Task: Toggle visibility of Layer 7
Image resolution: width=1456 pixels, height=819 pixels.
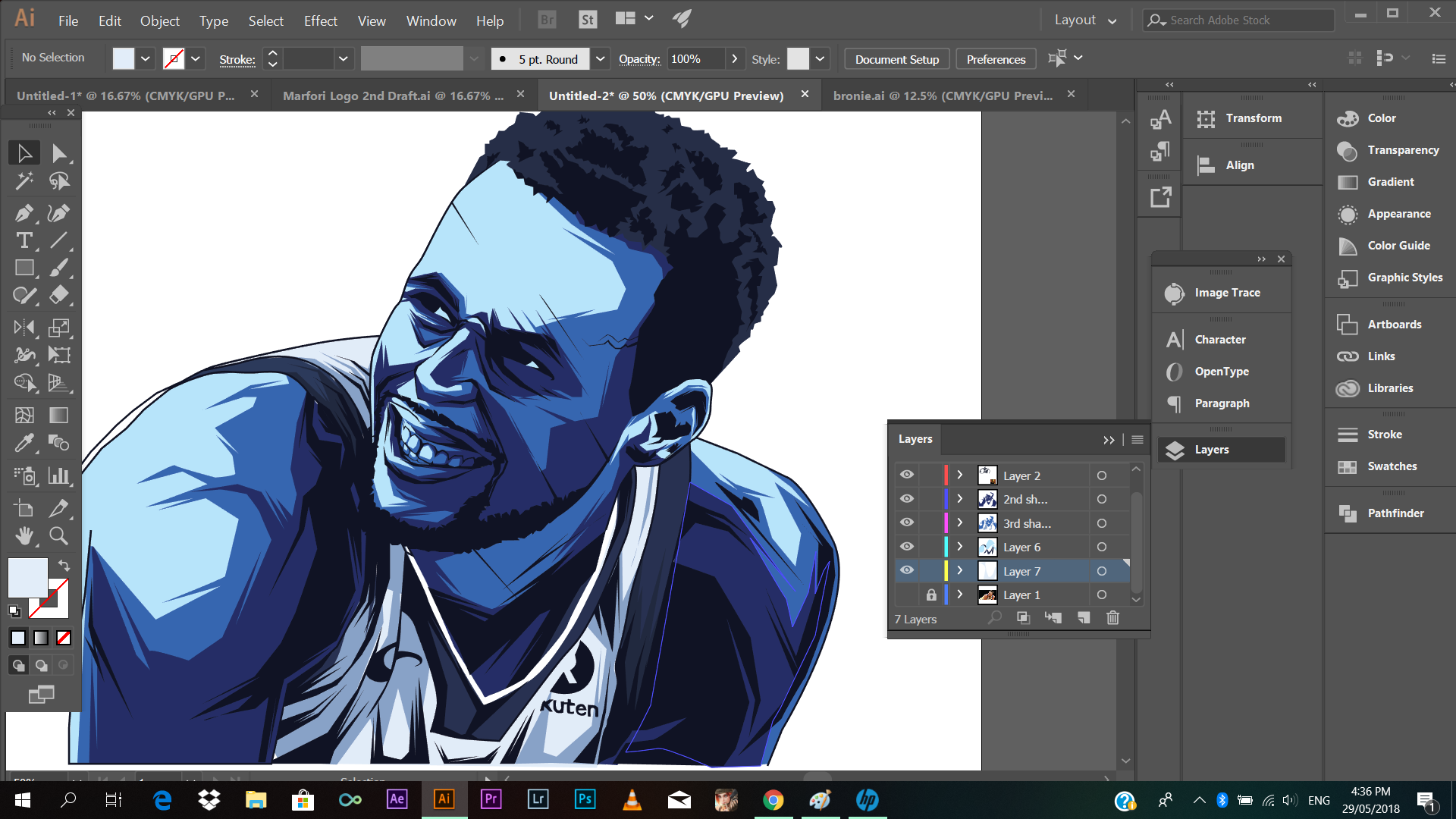Action: coord(907,570)
